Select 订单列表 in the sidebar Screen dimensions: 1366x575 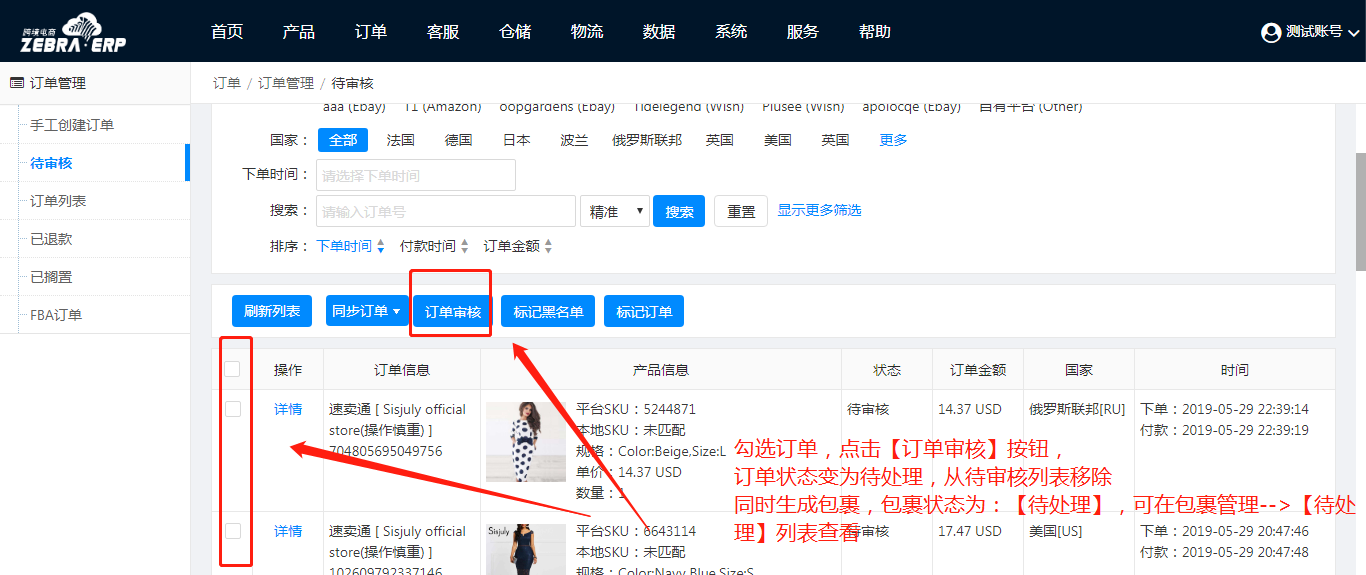(58, 201)
